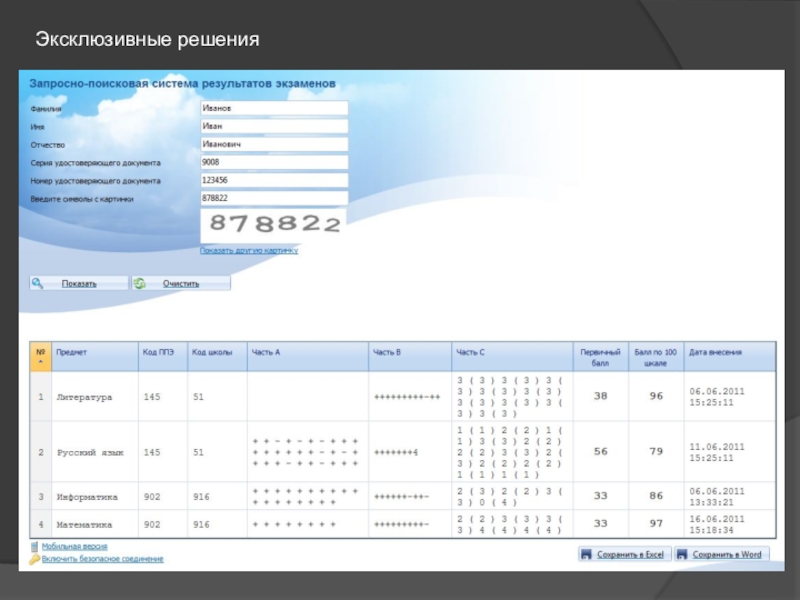Click the Фамилия input field
This screenshot has height=600, width=800.
[x=274, y=108]
